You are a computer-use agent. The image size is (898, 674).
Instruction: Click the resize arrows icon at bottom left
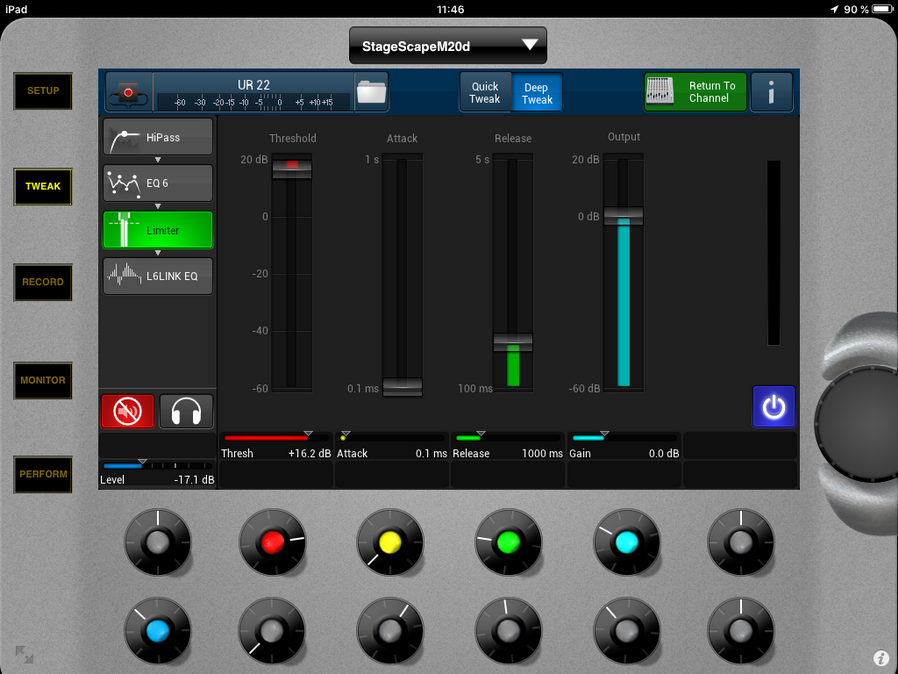23,655
